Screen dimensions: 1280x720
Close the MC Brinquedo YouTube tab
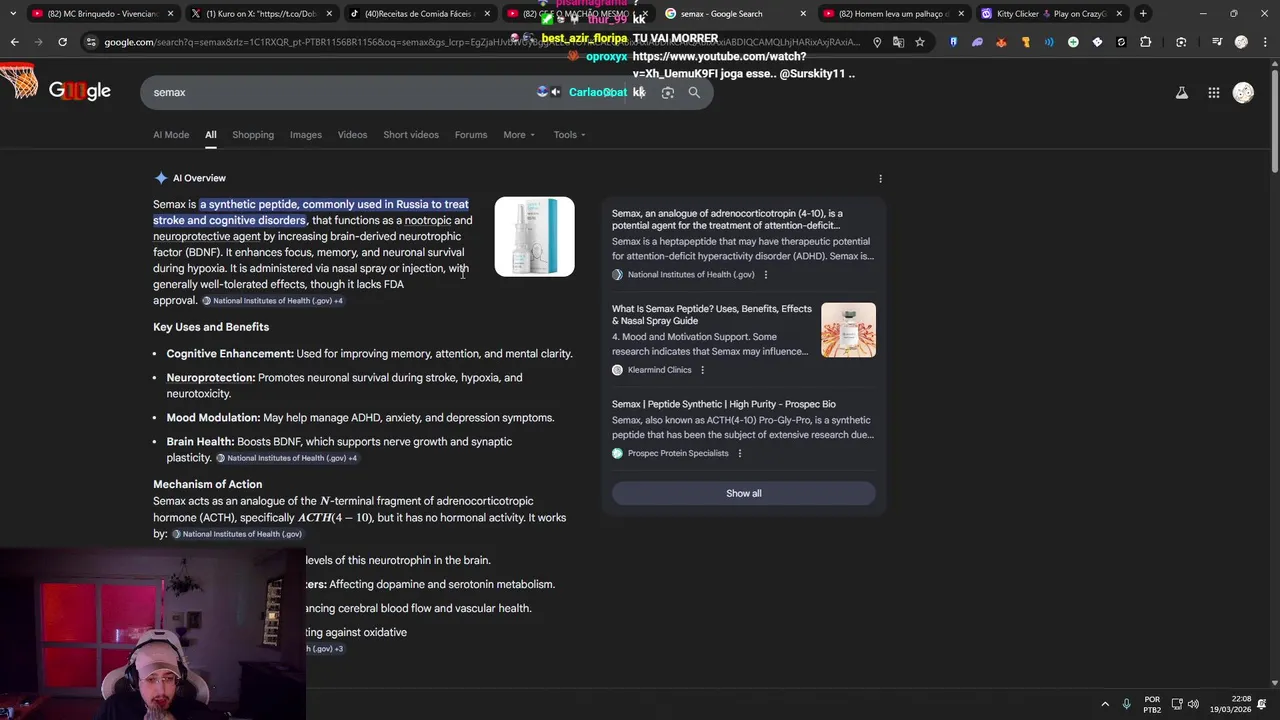171,14
